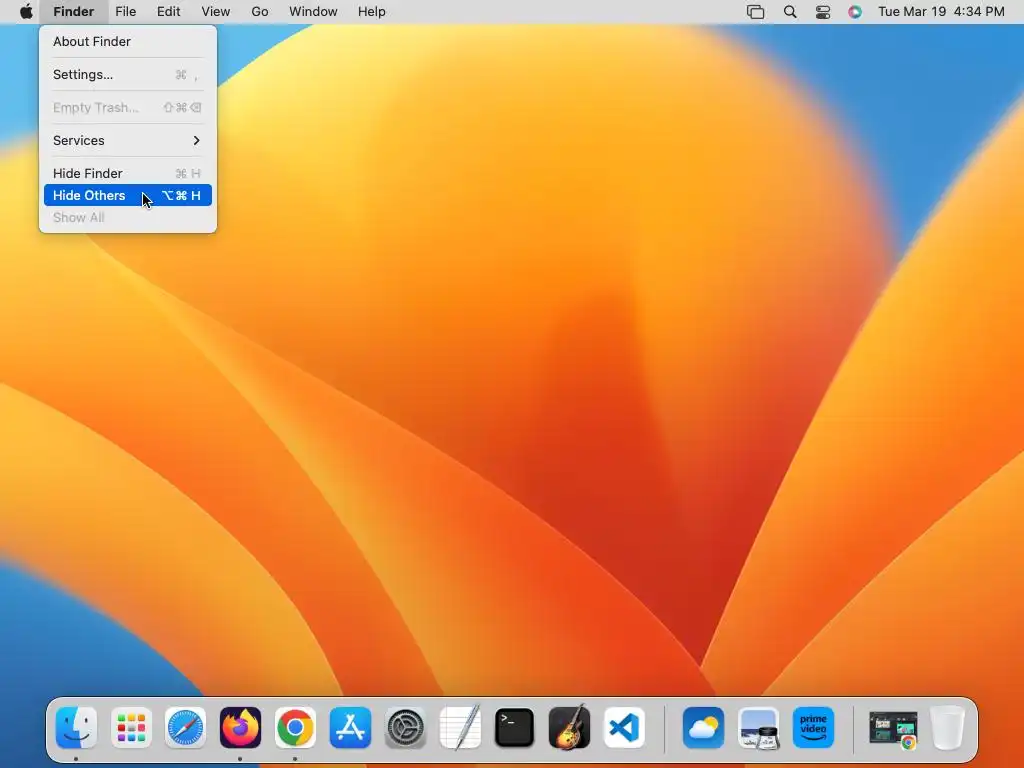
Task: Open Visual Studio Code in Dock
Action: click(x=624, y=728)
